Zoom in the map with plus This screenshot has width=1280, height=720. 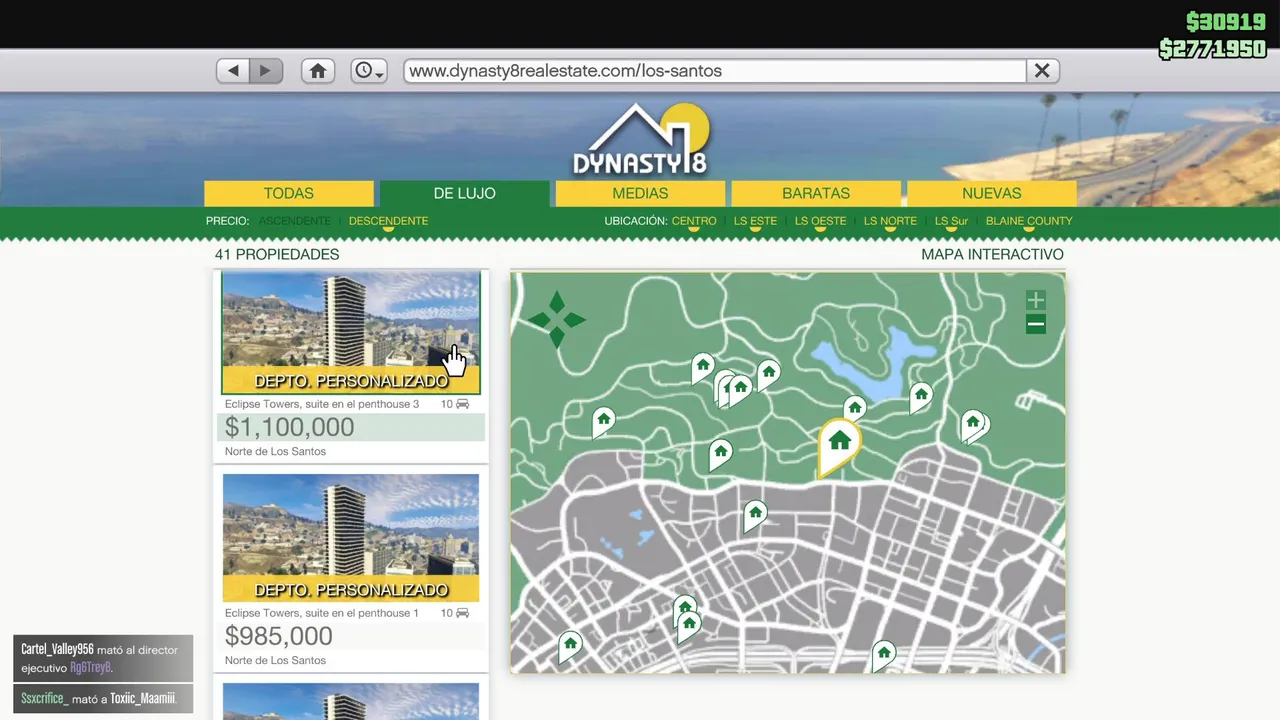(x=1036, y=300)
